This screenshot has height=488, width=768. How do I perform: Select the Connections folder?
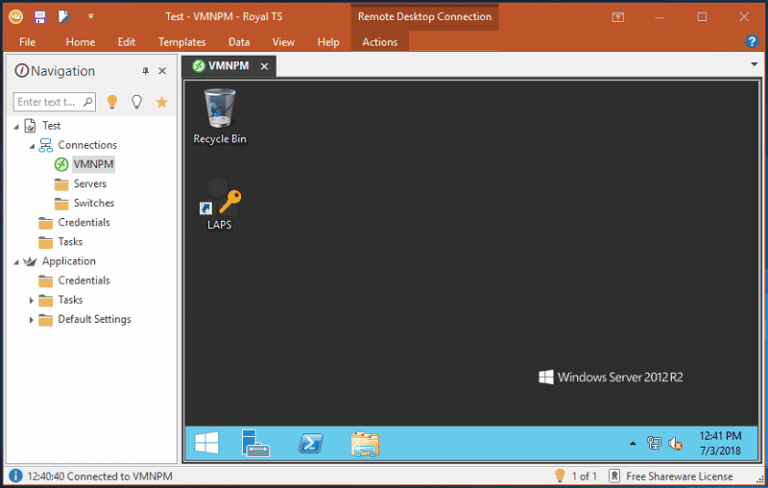87,145
